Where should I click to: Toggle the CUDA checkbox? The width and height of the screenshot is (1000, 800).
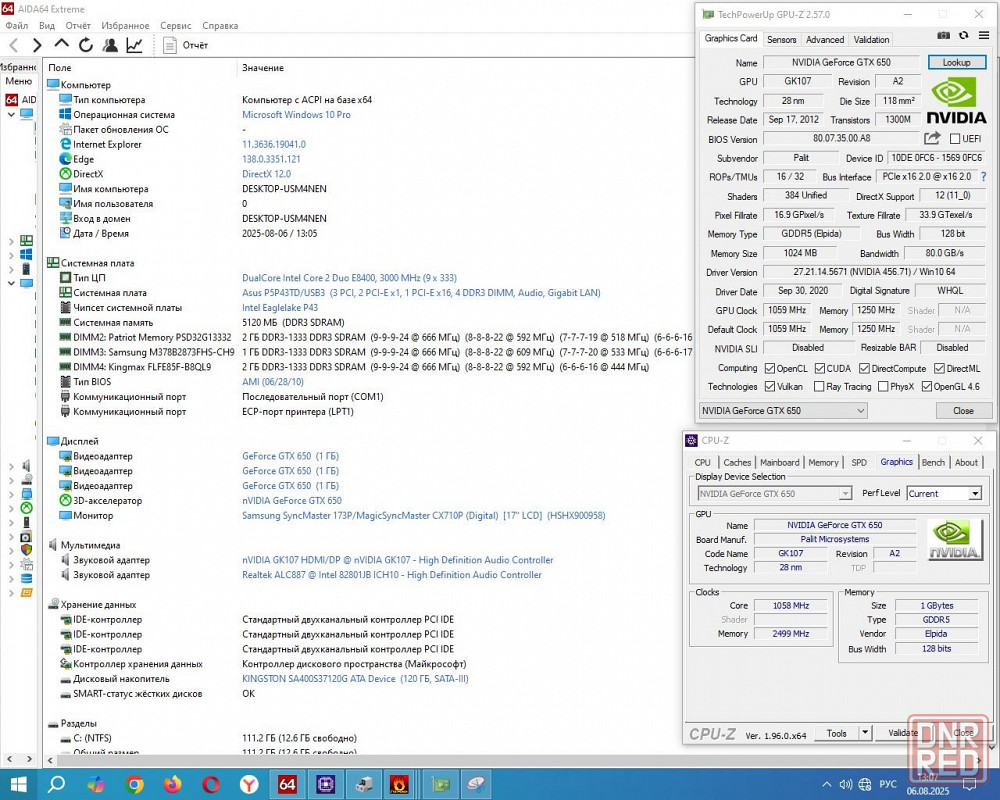[x=820, y=368]
